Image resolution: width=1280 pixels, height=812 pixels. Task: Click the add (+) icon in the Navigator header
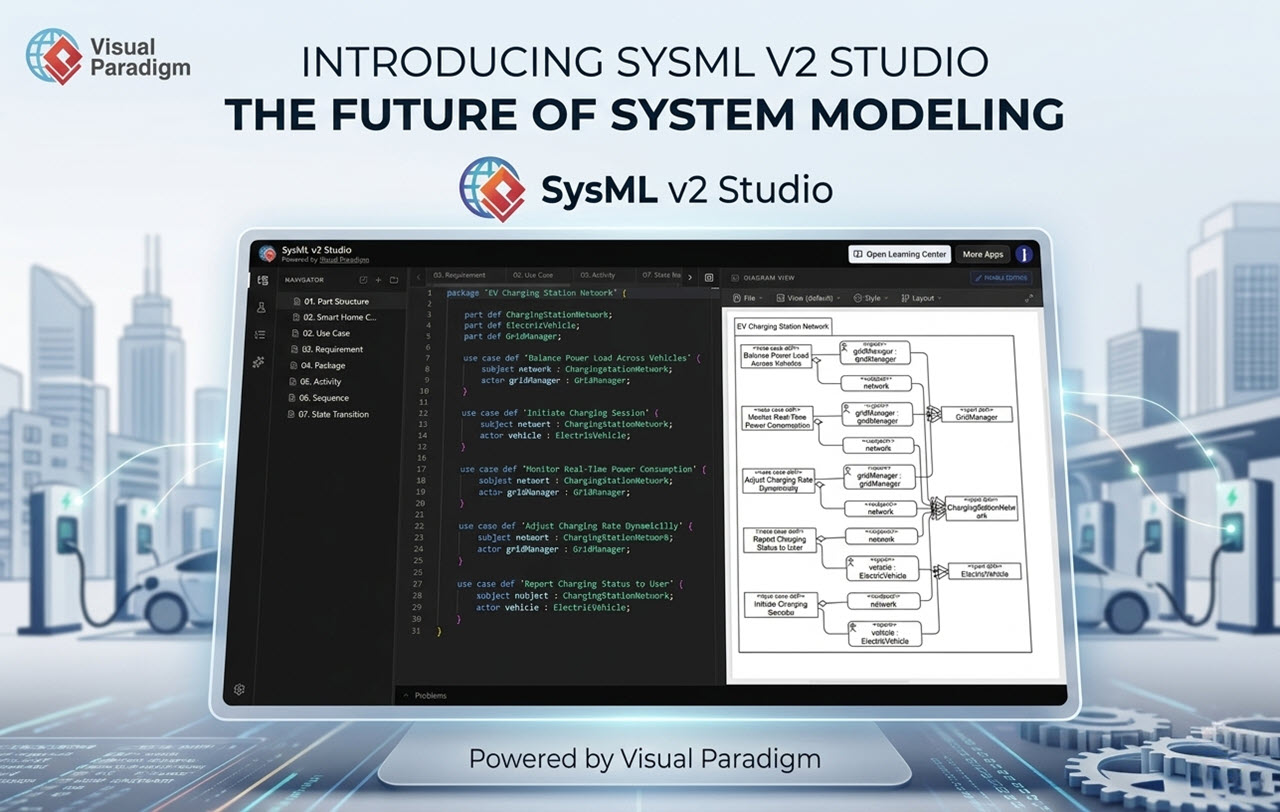379,280
